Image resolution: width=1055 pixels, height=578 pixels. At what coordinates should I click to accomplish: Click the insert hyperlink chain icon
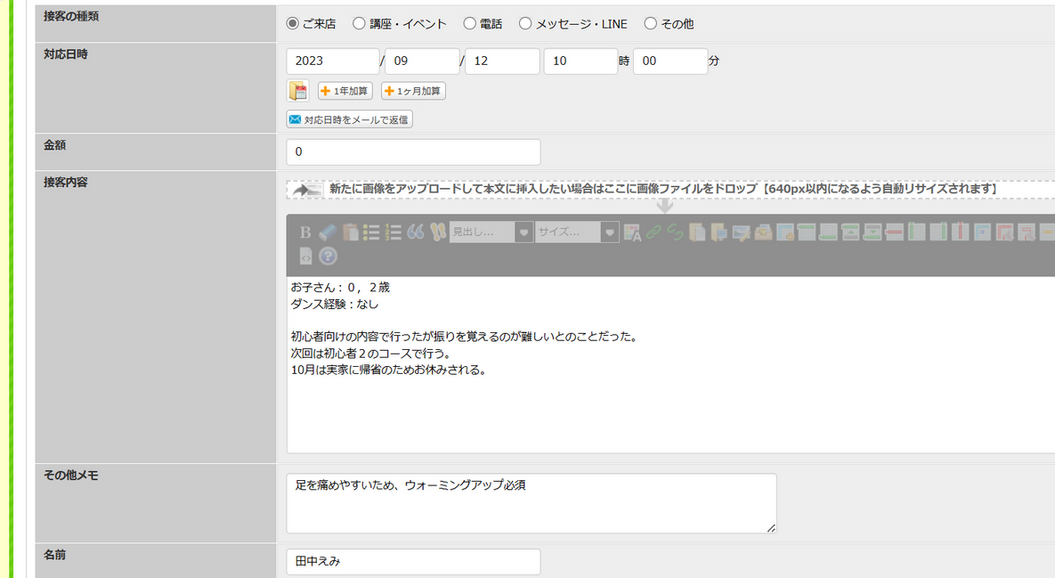tap(653, 232)
